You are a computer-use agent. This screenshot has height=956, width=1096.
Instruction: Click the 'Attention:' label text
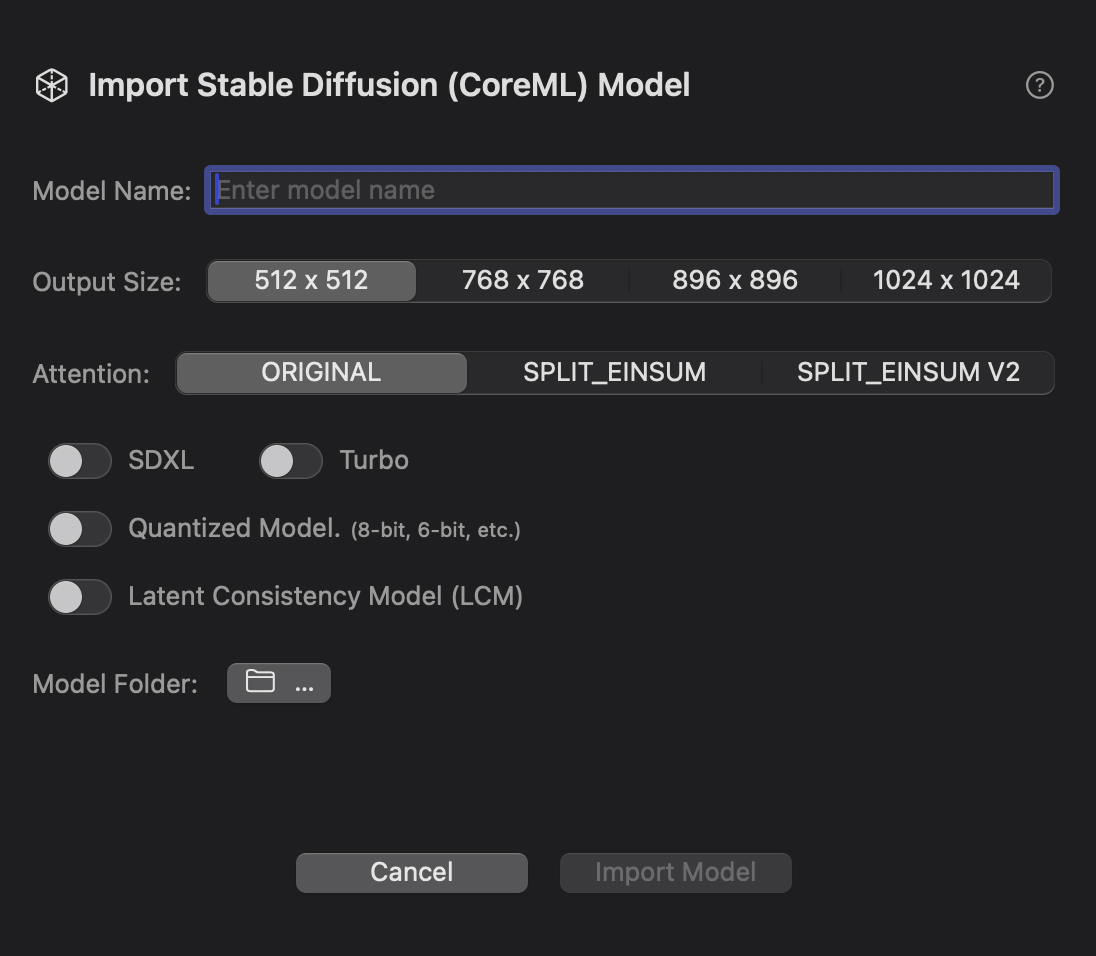[x=91, y=374]
